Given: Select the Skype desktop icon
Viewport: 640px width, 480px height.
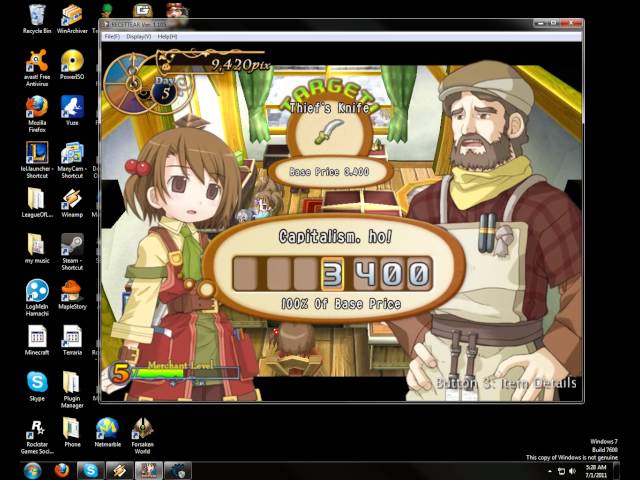Looking at the screenshot, I should [37, 387].
